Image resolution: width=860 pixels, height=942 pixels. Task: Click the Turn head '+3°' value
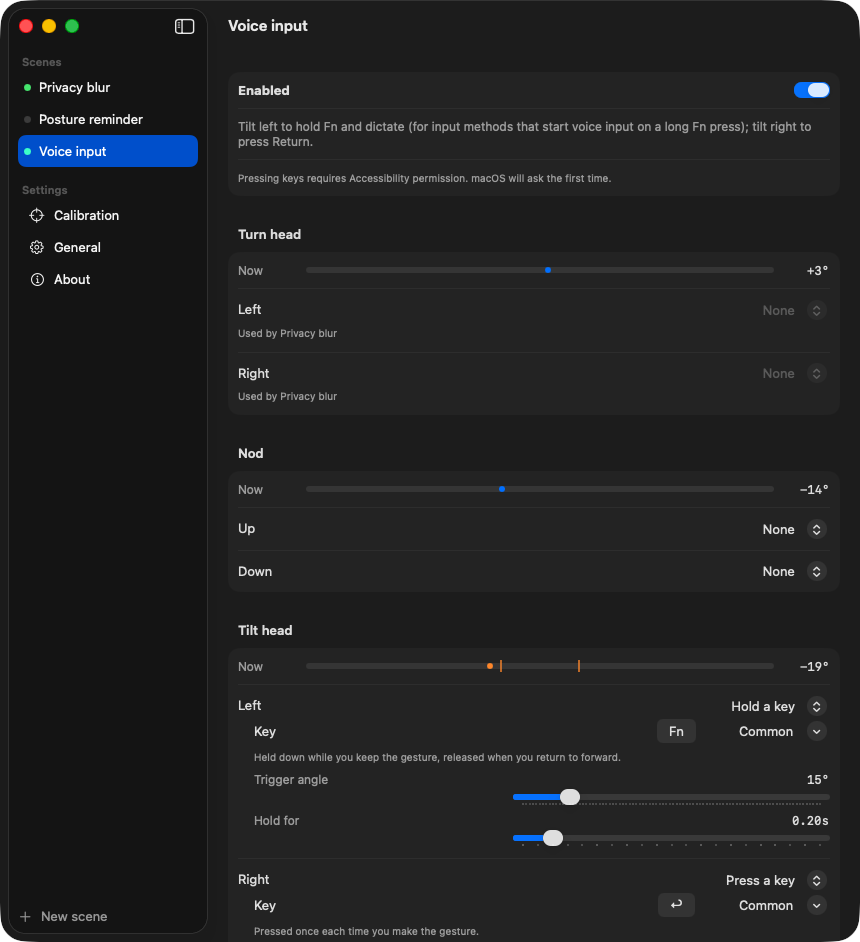[x=817, y=271]
